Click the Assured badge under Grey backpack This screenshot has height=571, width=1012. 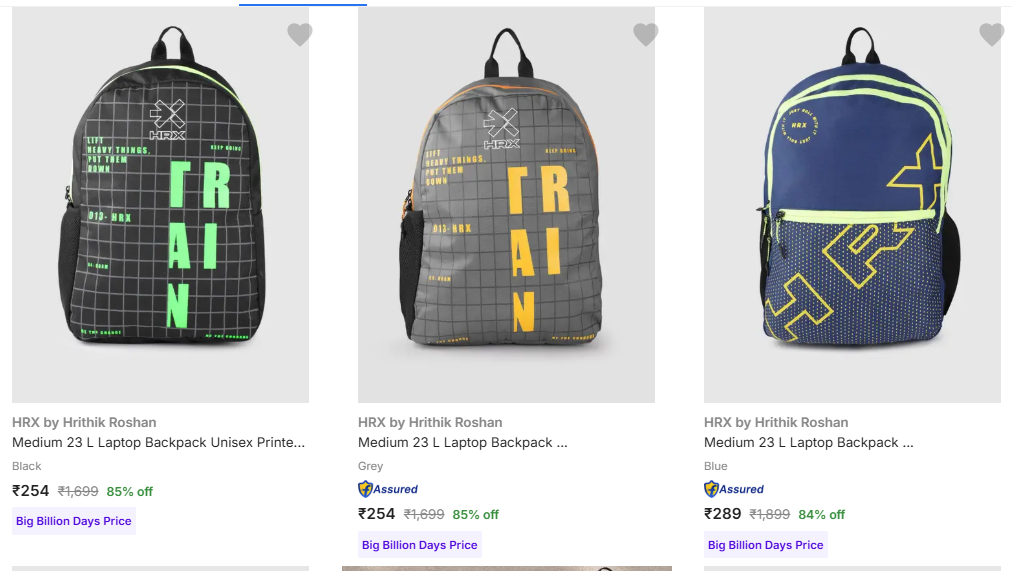pyautogui.click(x=388, y=489)
